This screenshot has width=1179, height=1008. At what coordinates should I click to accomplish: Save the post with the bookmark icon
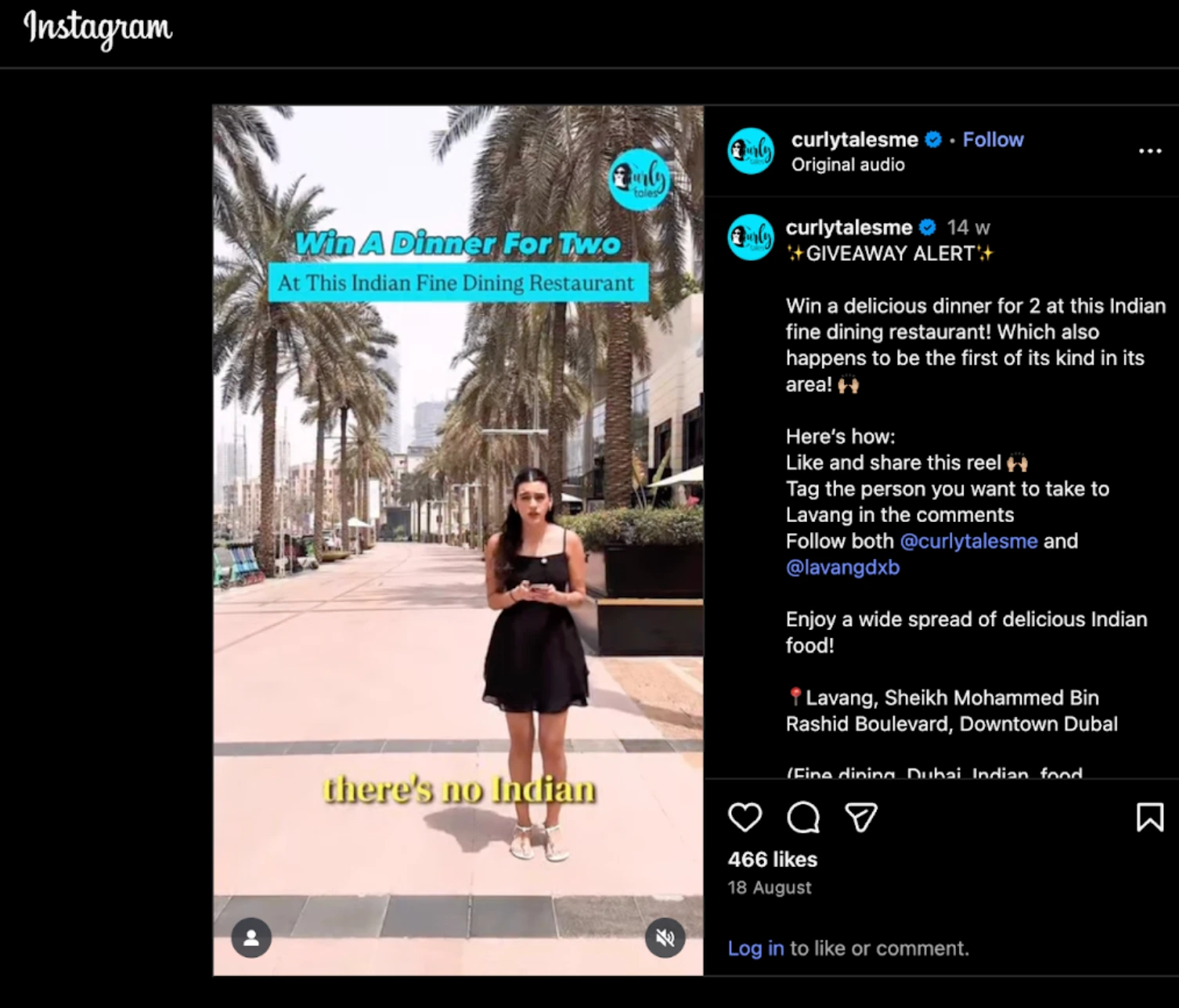pyautogui.click(x=1149, y=817)
